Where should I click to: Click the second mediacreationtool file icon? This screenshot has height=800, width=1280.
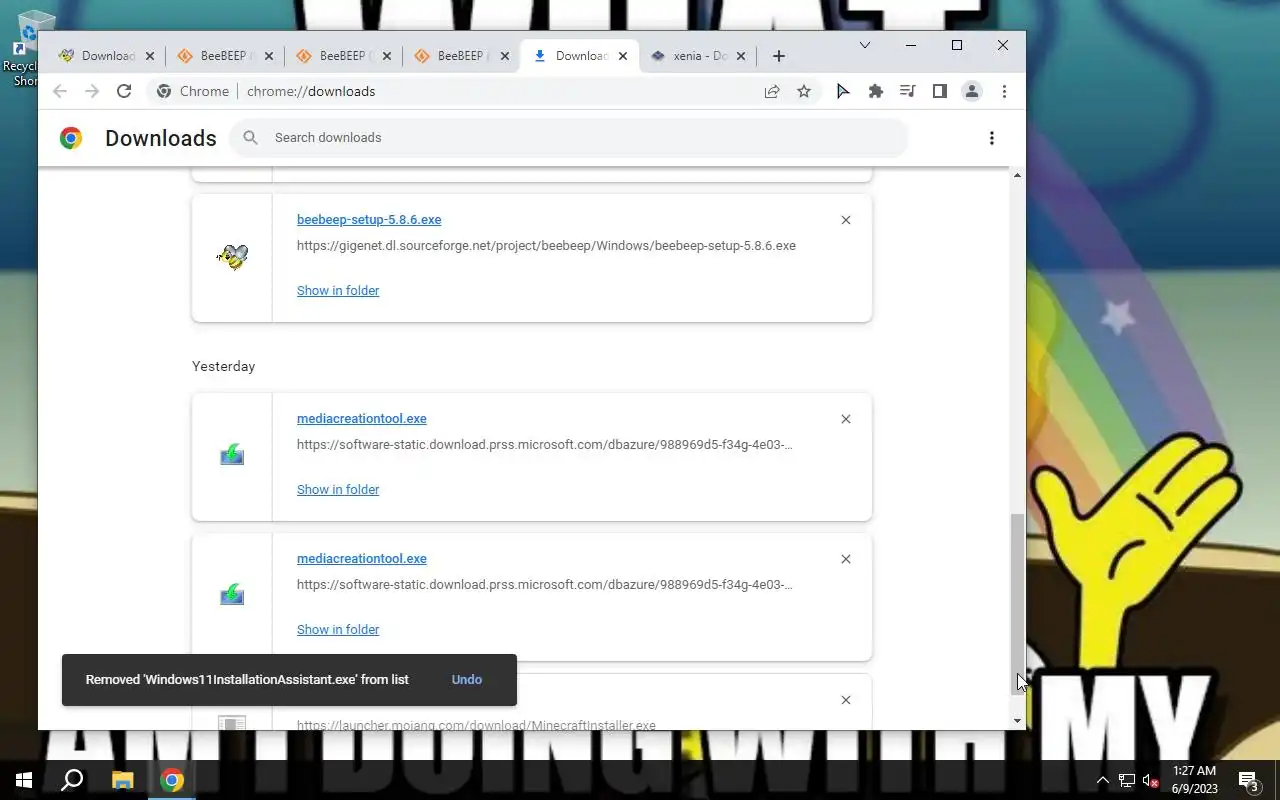tap(232, 595)
